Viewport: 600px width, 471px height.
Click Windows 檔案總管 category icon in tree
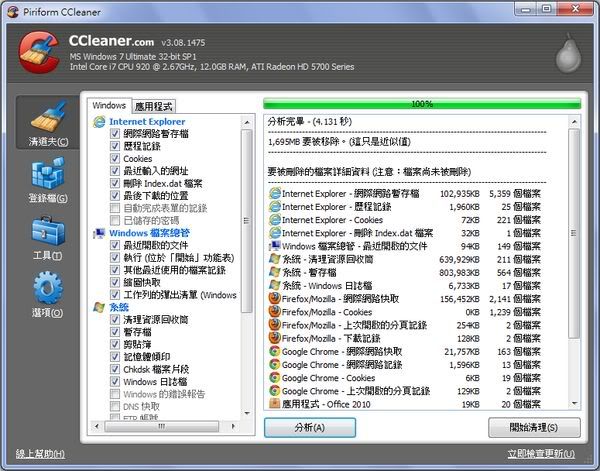pos(99,233)
